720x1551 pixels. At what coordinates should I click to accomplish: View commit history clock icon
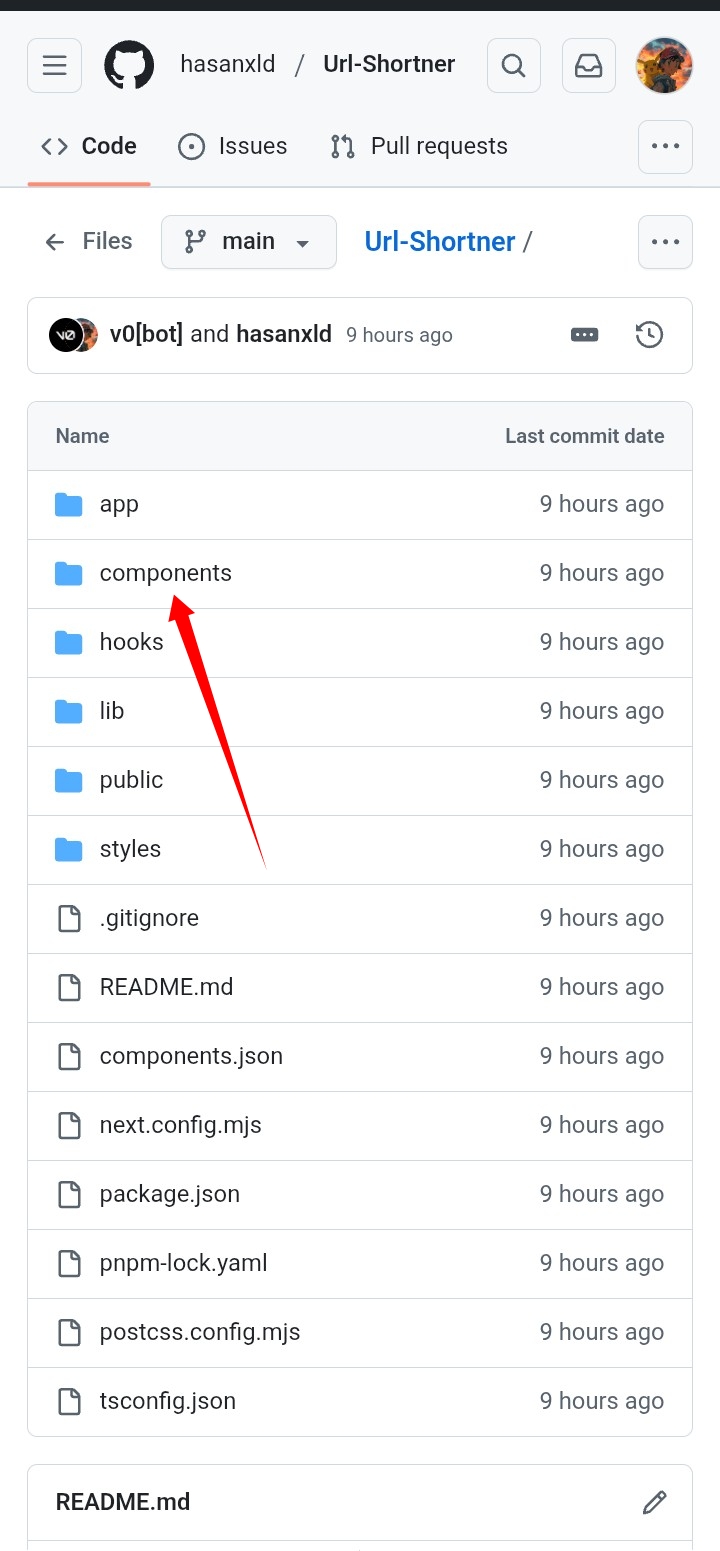tap(649, 335)
